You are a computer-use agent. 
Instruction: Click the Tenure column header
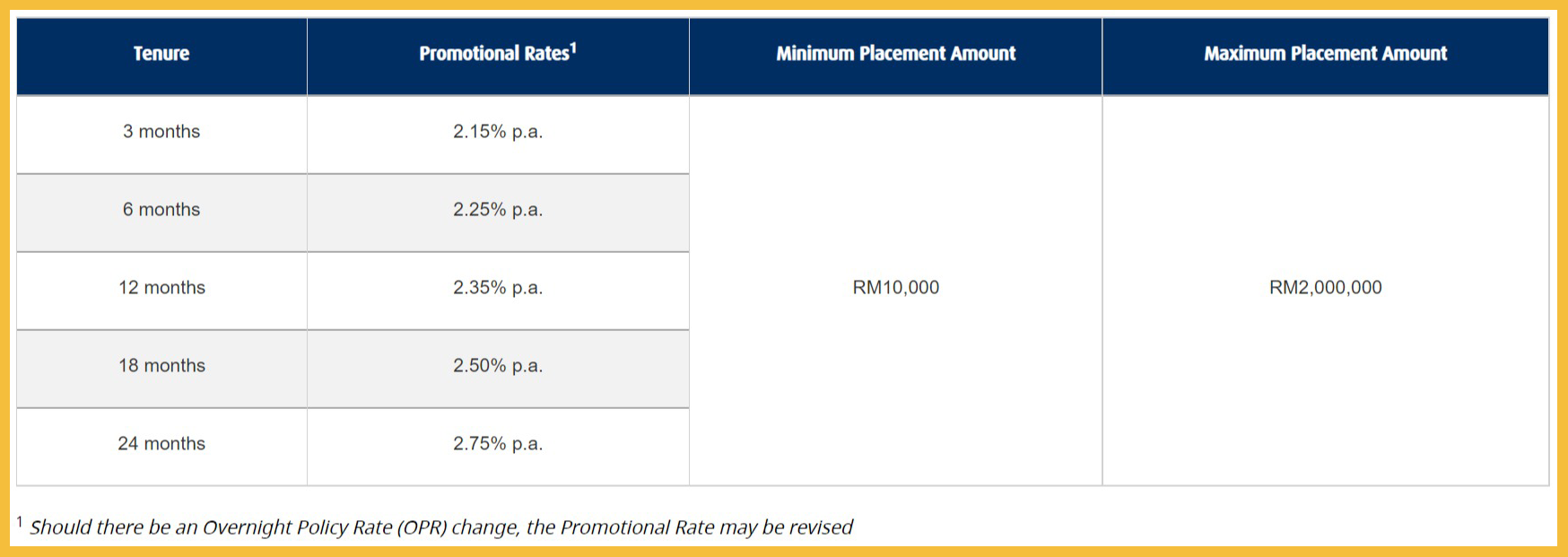click(x=161, y=54)
